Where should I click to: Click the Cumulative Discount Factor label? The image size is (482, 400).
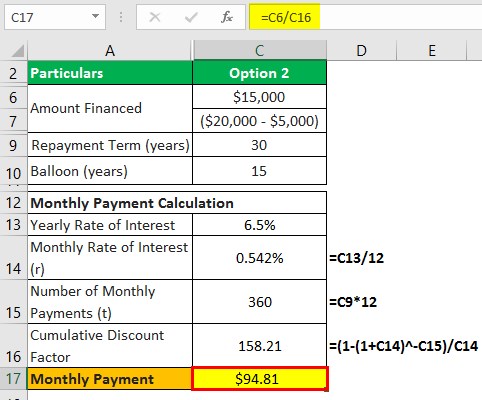coord(110,346)
